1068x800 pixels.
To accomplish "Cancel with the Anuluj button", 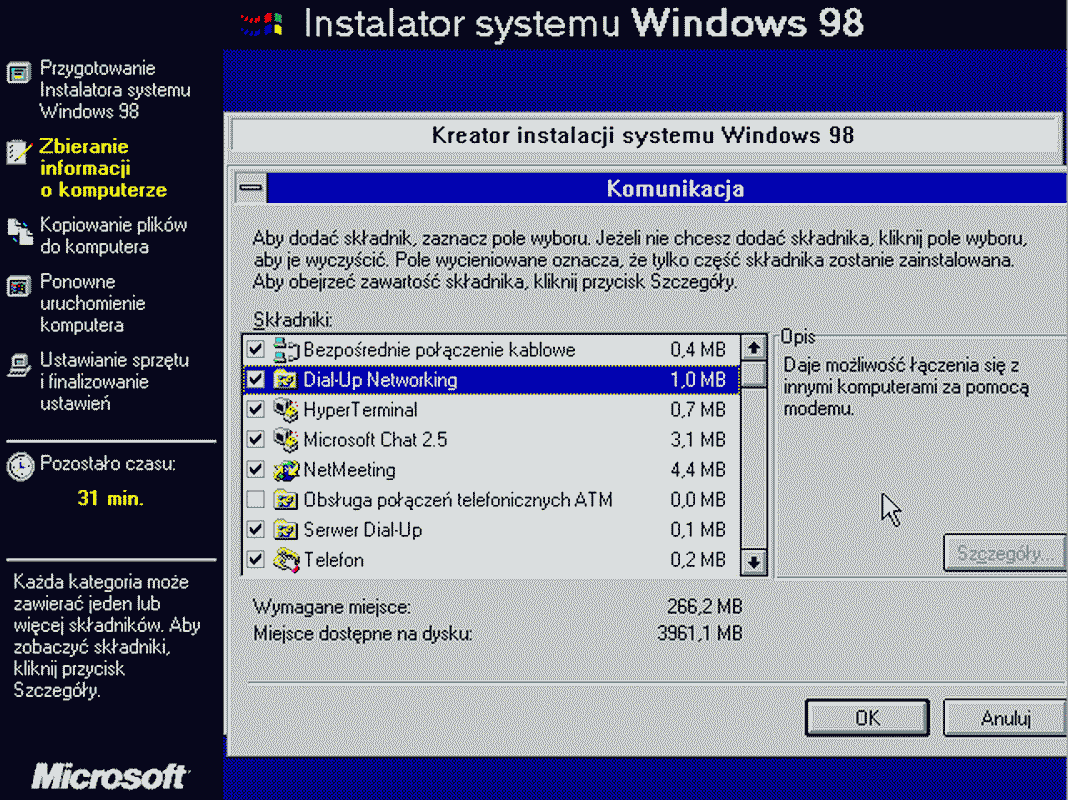I will click(x=1005, y=718).
